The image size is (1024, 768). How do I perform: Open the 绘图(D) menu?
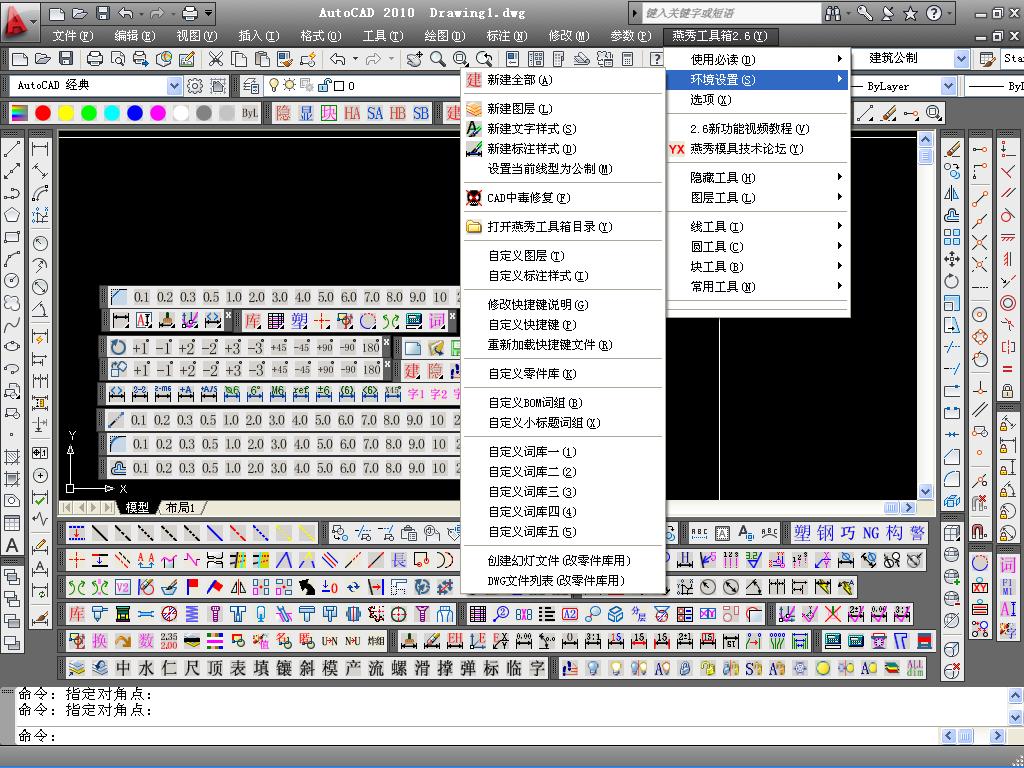pos(445,36)
